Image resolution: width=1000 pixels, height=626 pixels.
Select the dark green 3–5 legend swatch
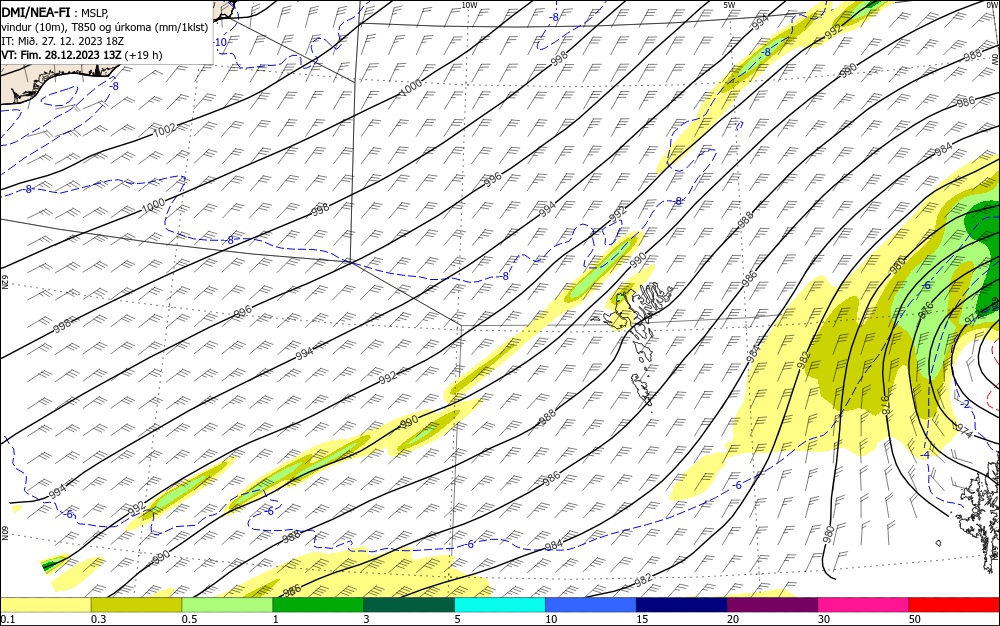point(409,605)
